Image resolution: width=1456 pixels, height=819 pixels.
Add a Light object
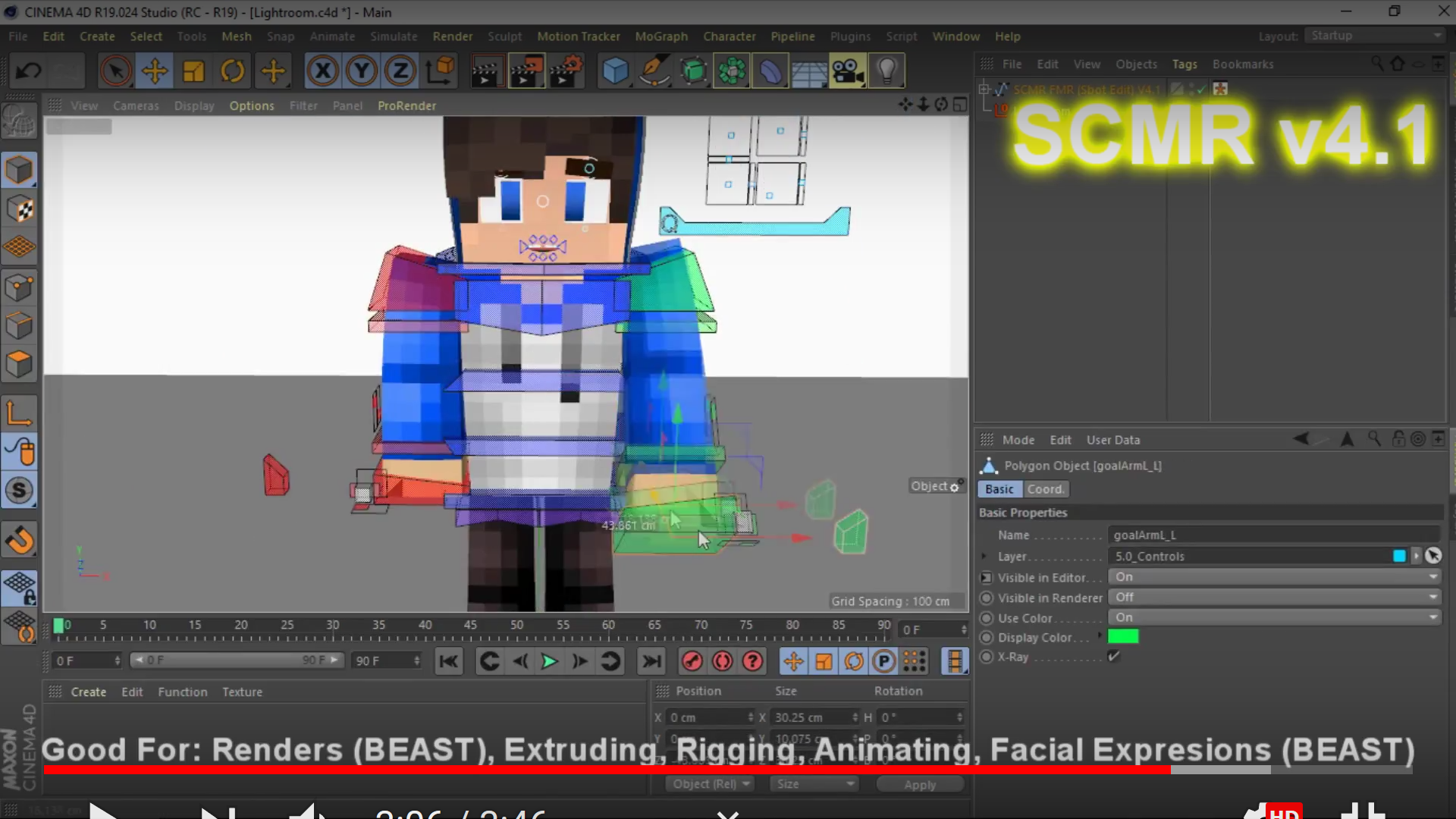tap(886, 71)
